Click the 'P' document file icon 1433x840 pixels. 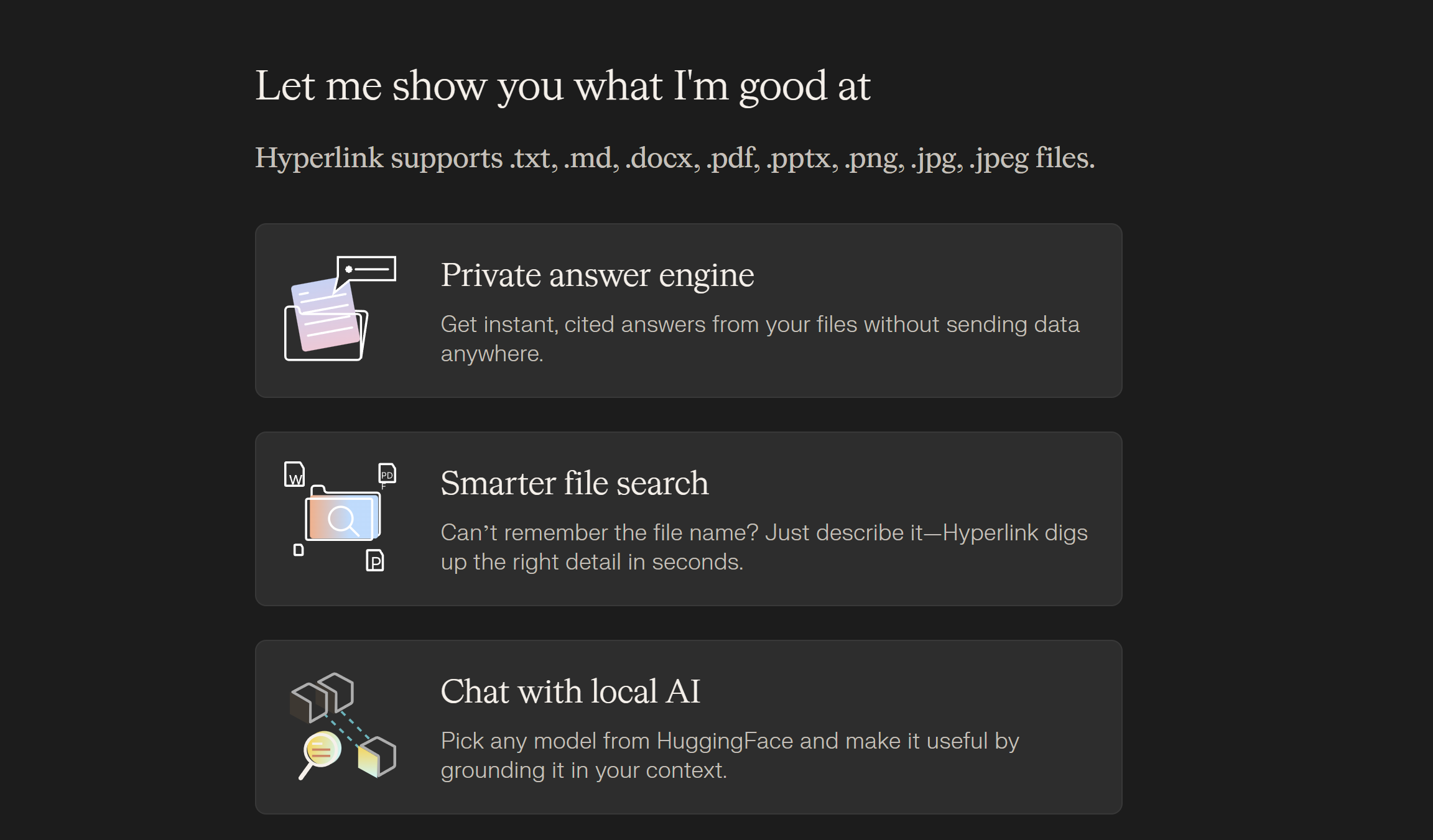374,560
